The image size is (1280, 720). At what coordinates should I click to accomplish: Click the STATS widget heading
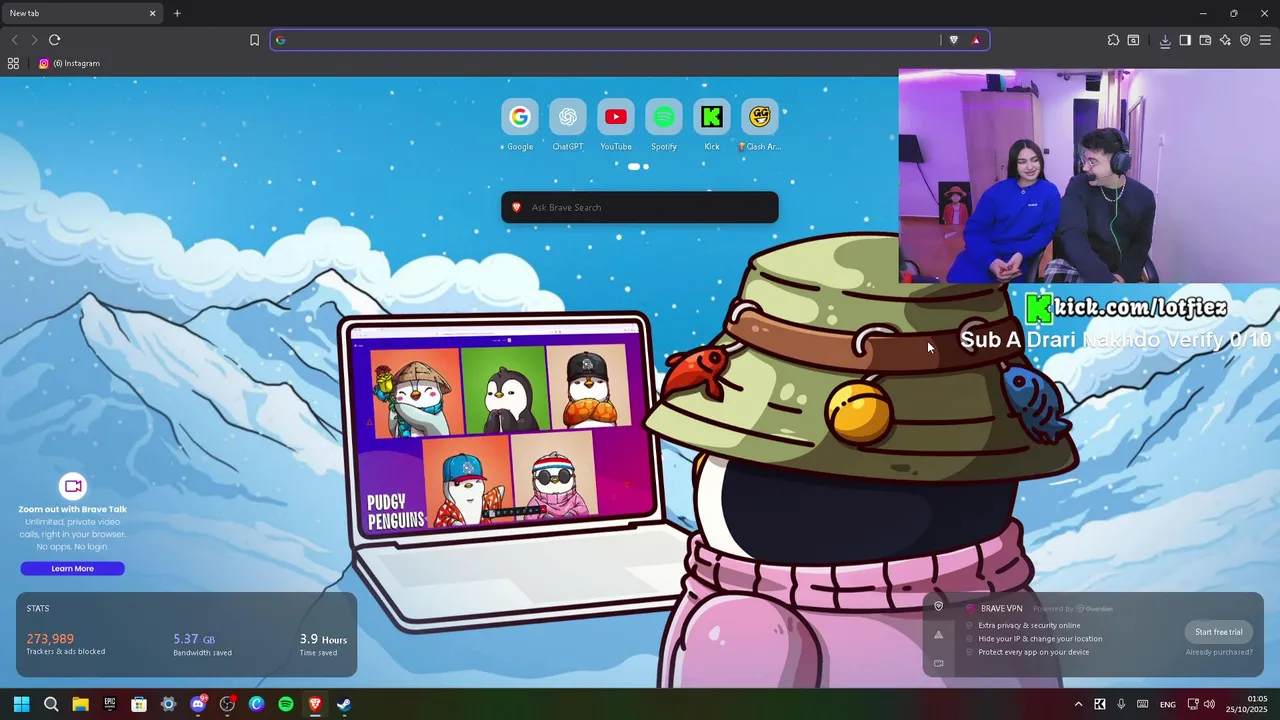coord(38,608)
